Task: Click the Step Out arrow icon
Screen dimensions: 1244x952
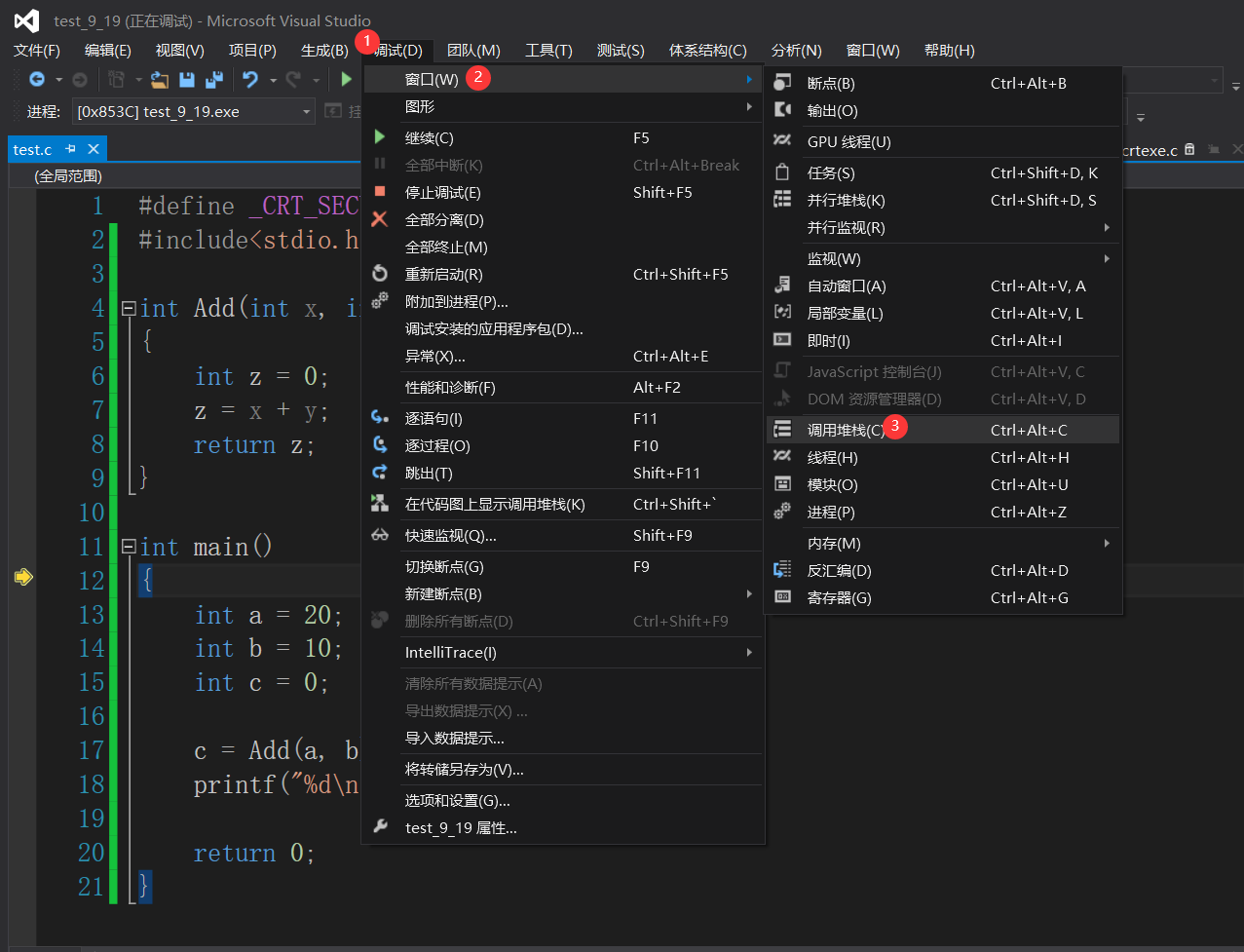Action: pos(380,473)
